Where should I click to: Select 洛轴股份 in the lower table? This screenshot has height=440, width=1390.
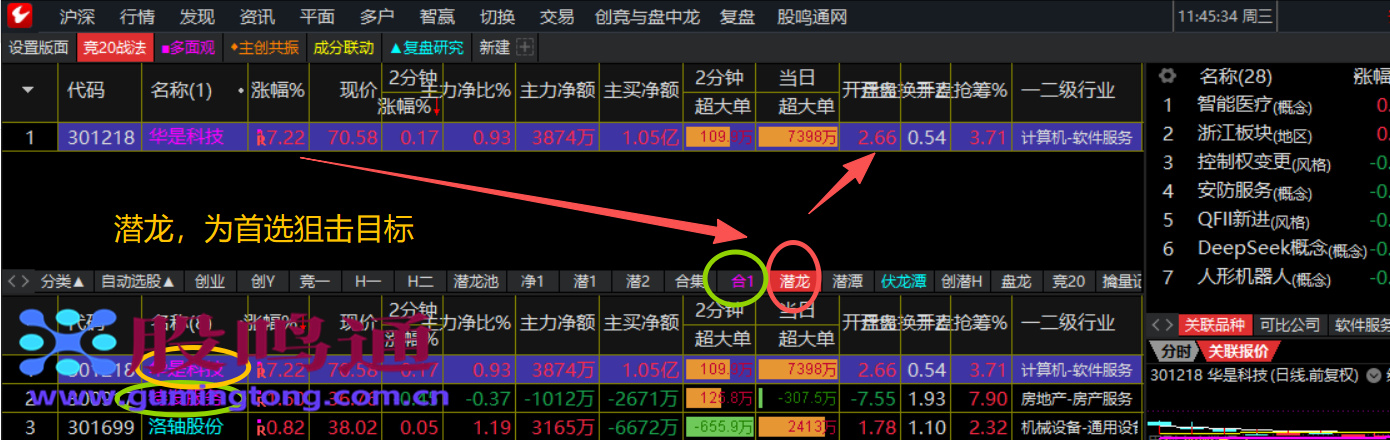(185, 427)
